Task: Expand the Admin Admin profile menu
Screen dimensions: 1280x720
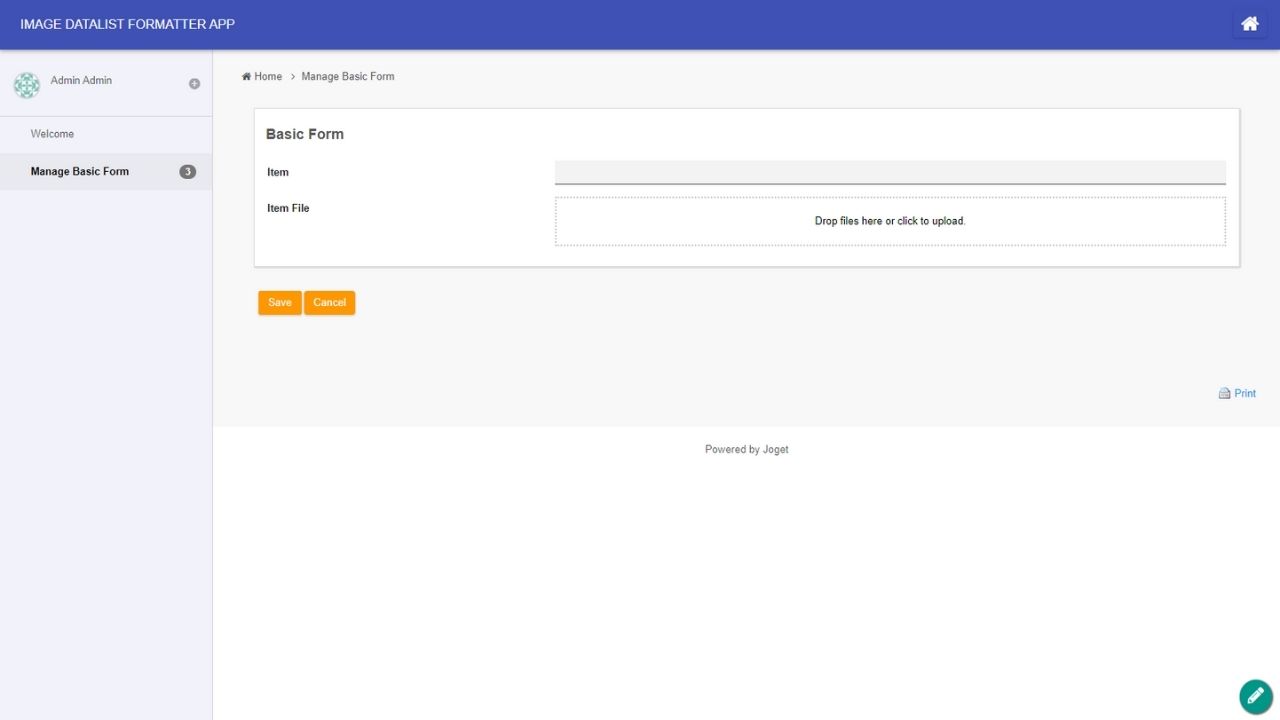Action: (x=194, y=84)
